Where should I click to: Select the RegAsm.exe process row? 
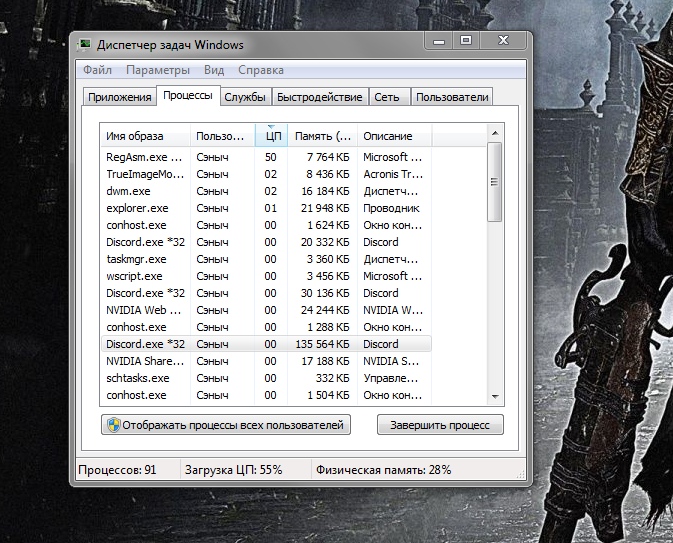point(266,157)
